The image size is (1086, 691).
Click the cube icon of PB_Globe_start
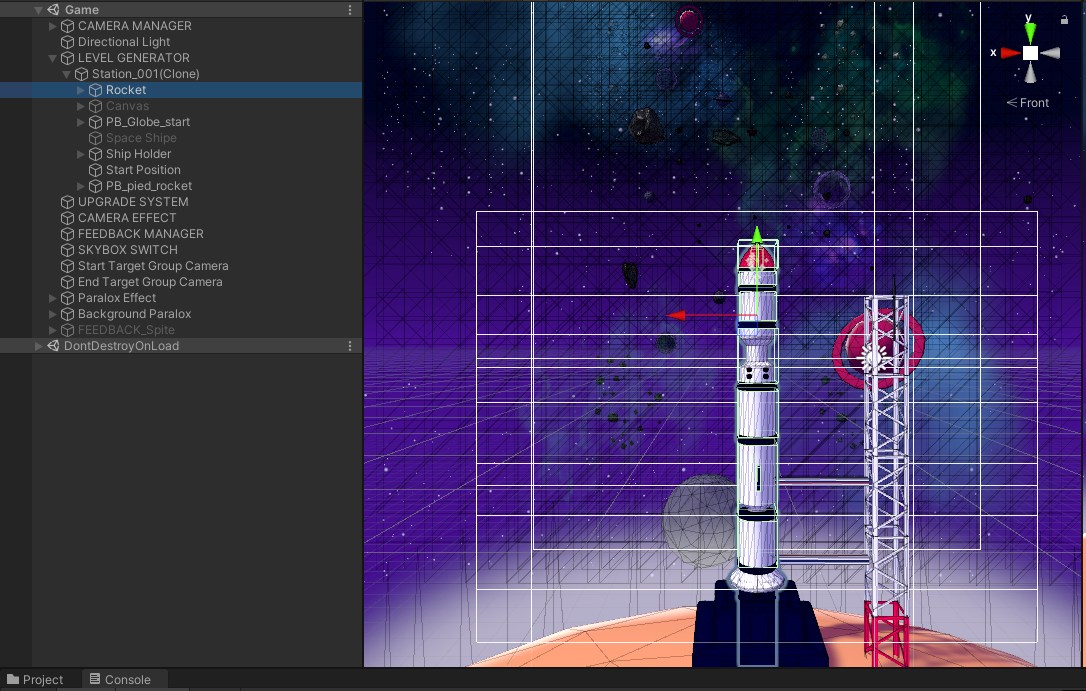(x=95, y=122)
